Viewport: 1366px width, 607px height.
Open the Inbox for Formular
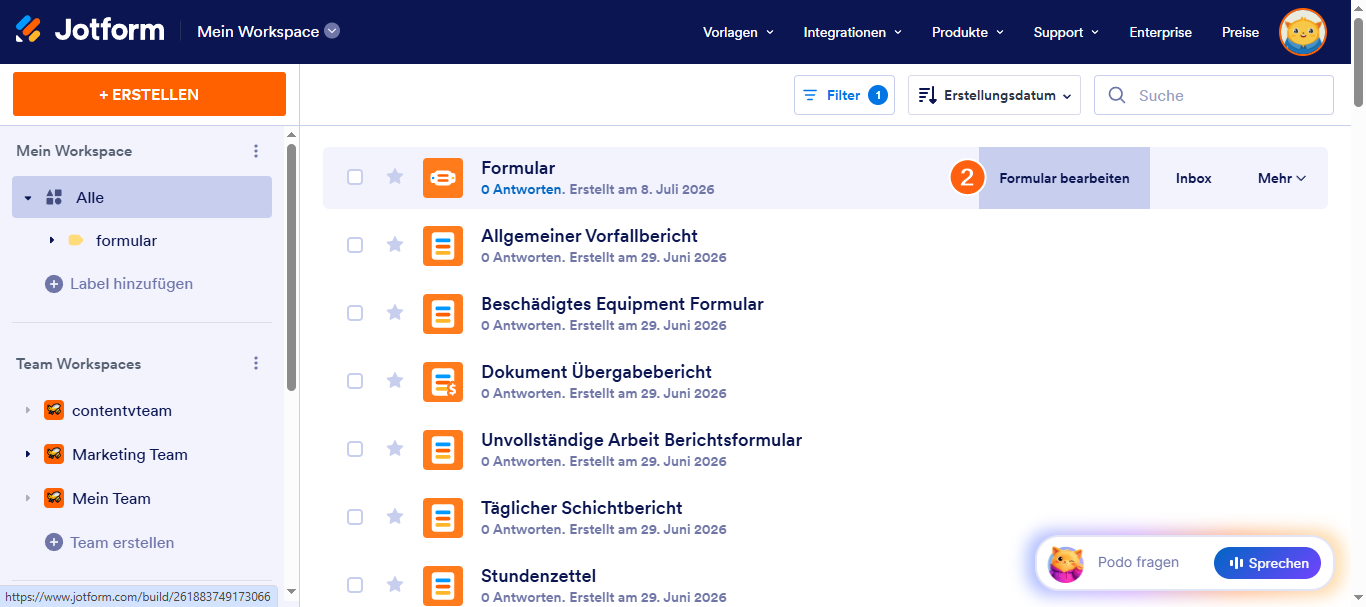pos(1193,178)
